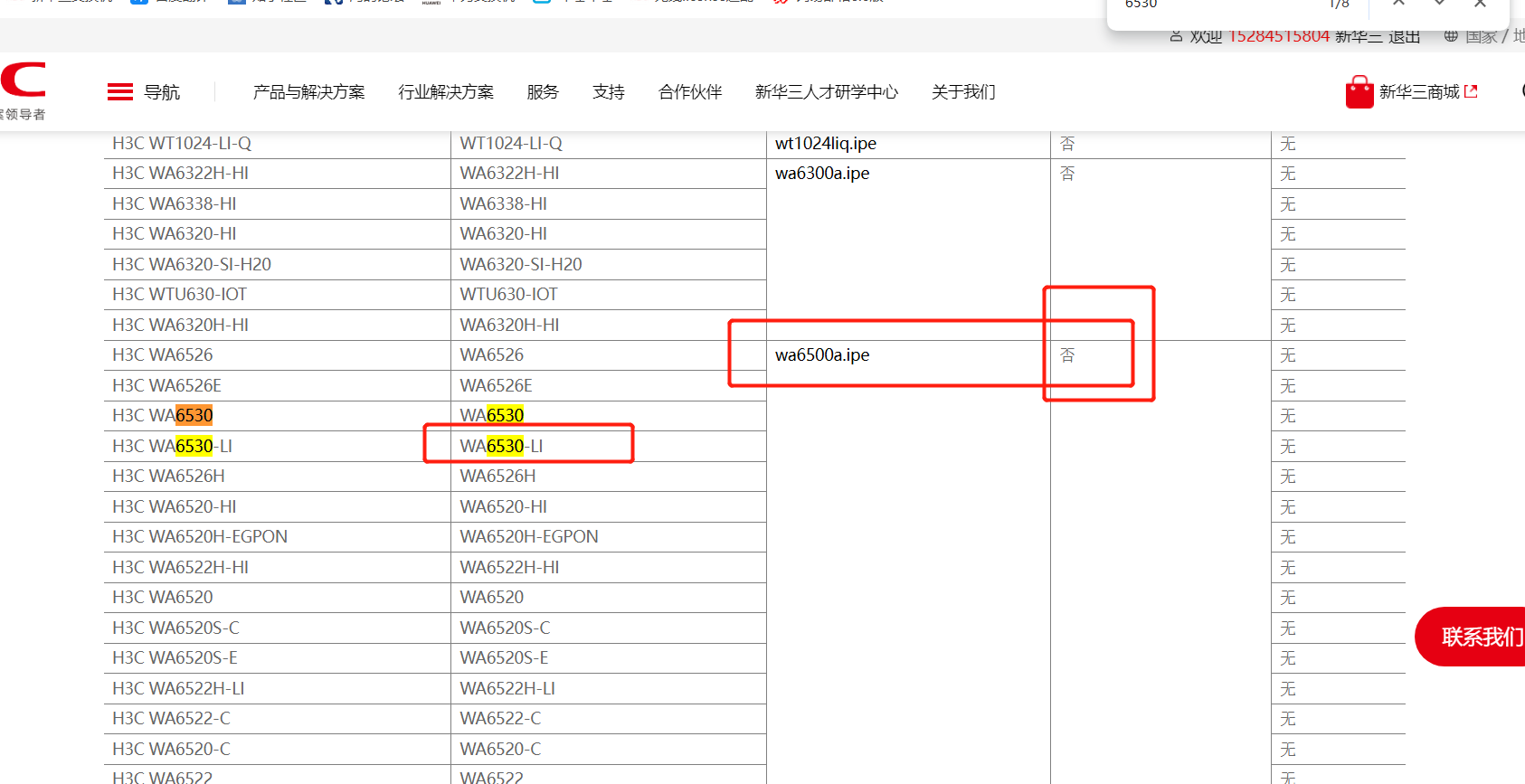Click the 导航 label
This screenshot has width=1525, height=784.
[x=162, y=92]
